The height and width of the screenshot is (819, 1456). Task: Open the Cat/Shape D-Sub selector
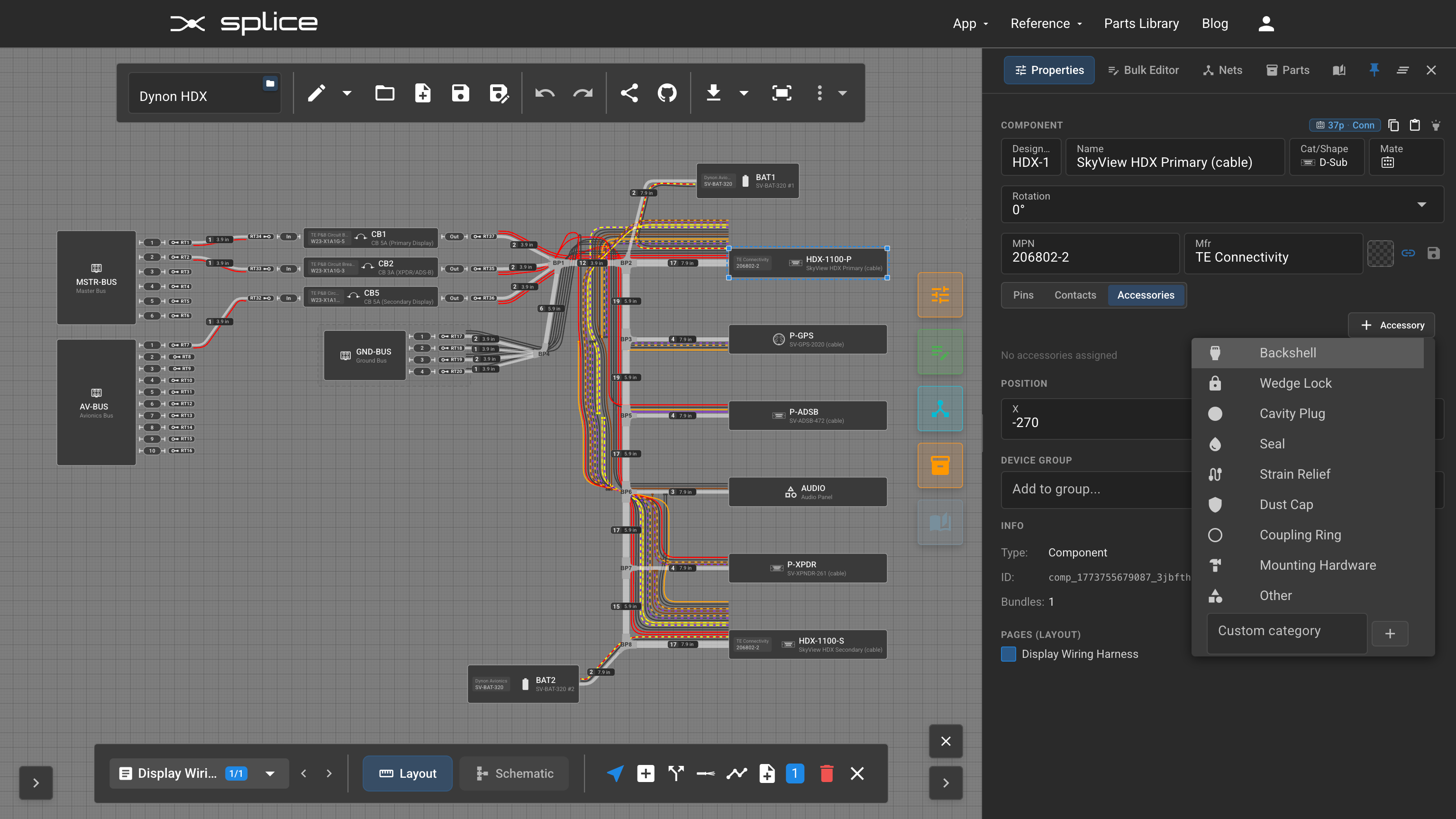[1326, 156]
